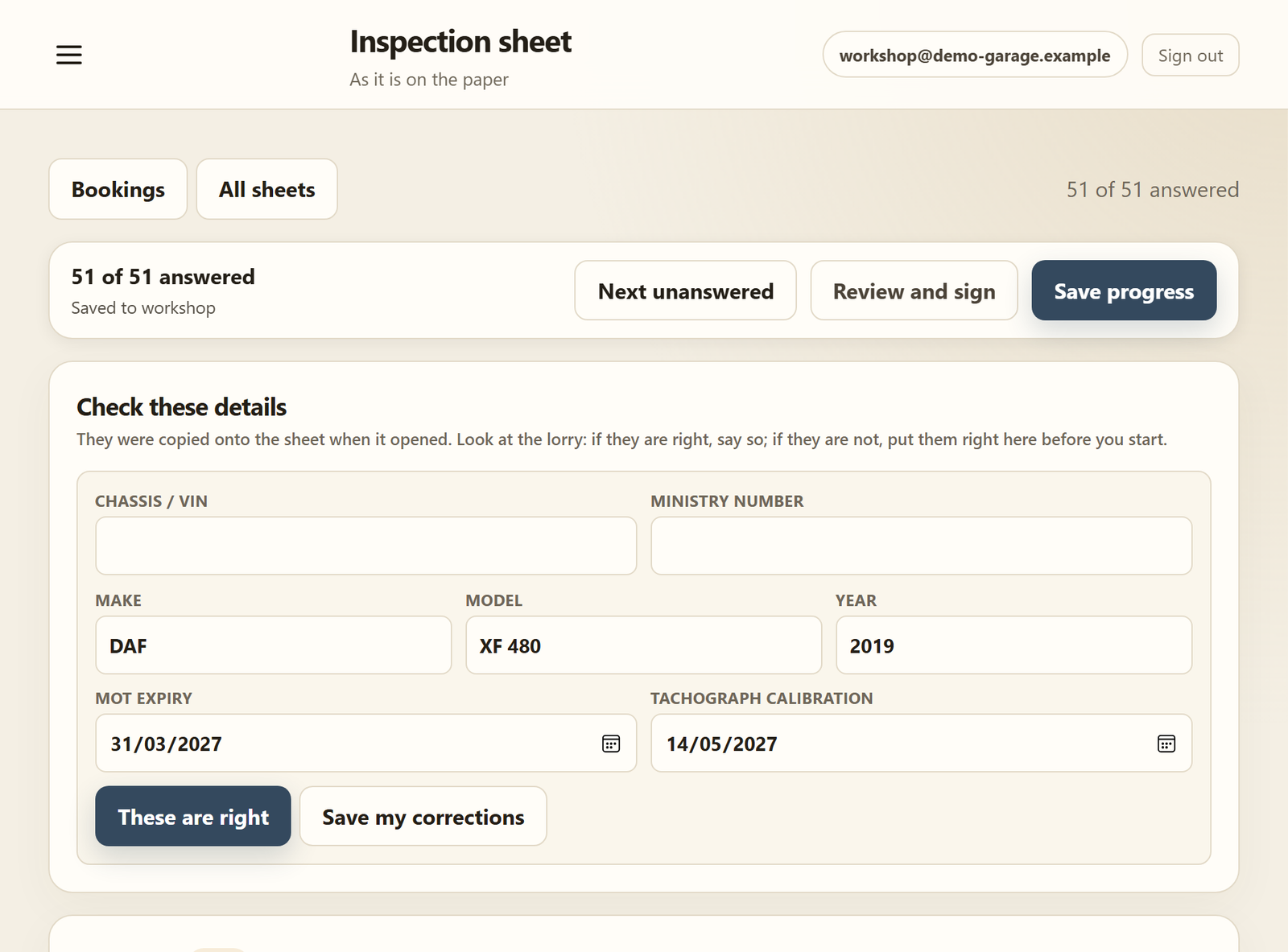
Task: Click the Check these details heading
Action: tap(182, 407)
